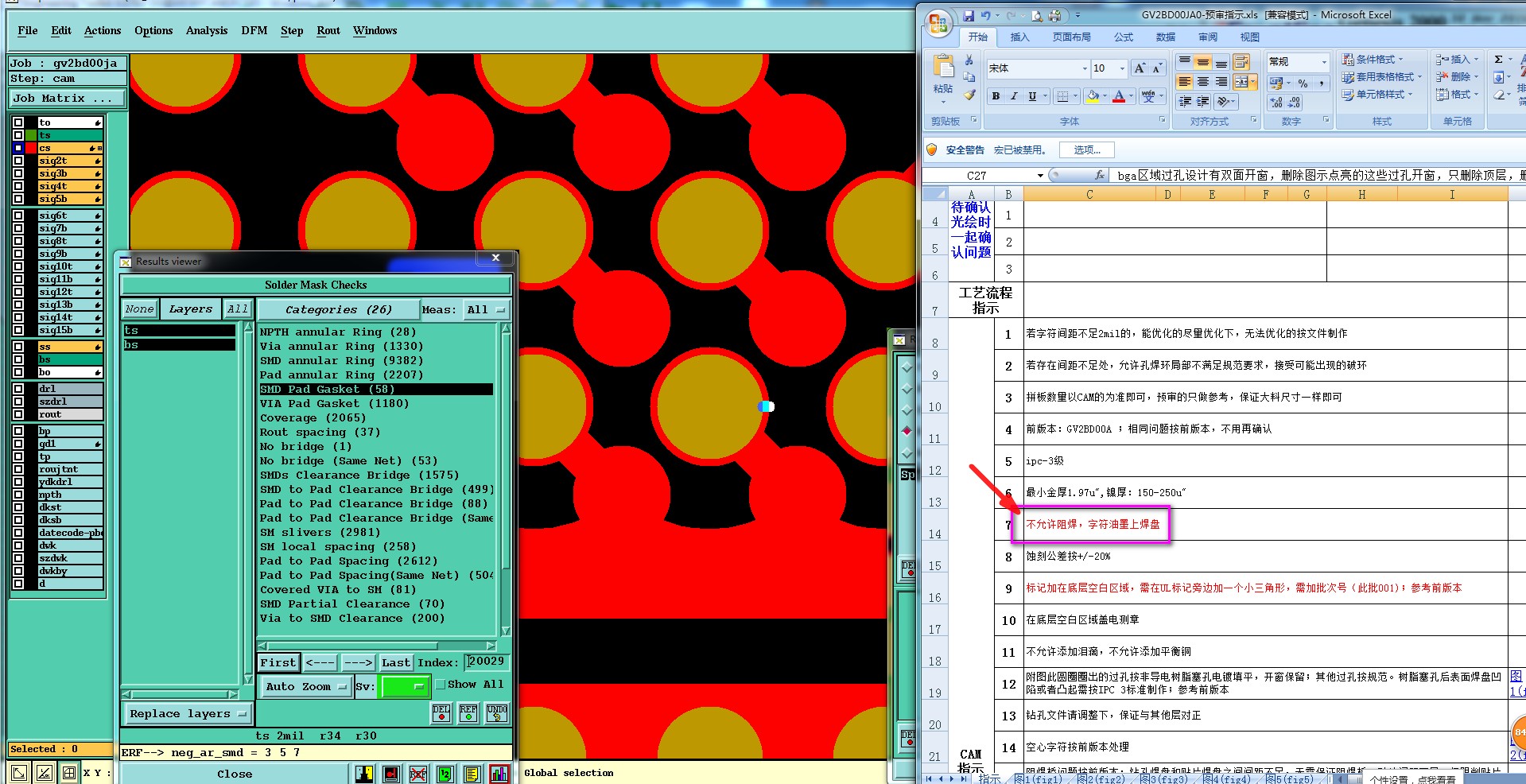The image size is (1526, 784).
Task: Click the crossed-out REF icon
Action: pyautogui.click(x=418, y=773)
